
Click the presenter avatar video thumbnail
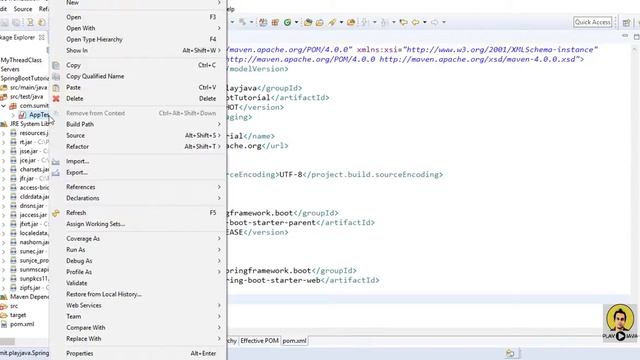620,322
